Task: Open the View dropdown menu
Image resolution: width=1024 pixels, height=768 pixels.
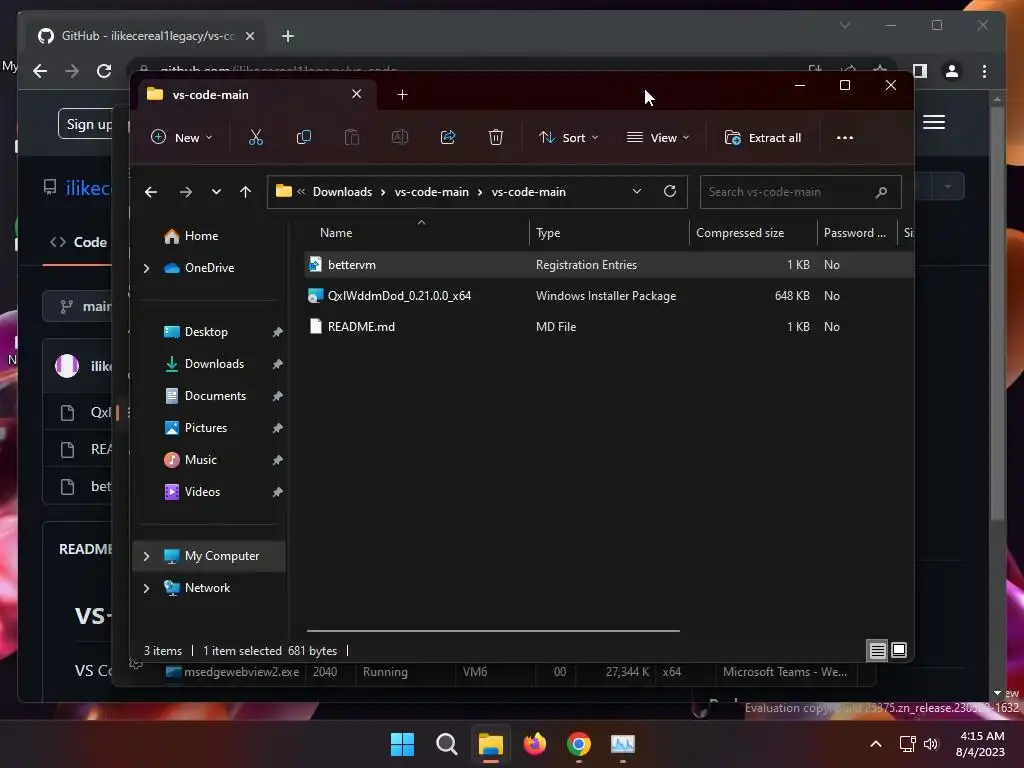Action: point(658,138)
